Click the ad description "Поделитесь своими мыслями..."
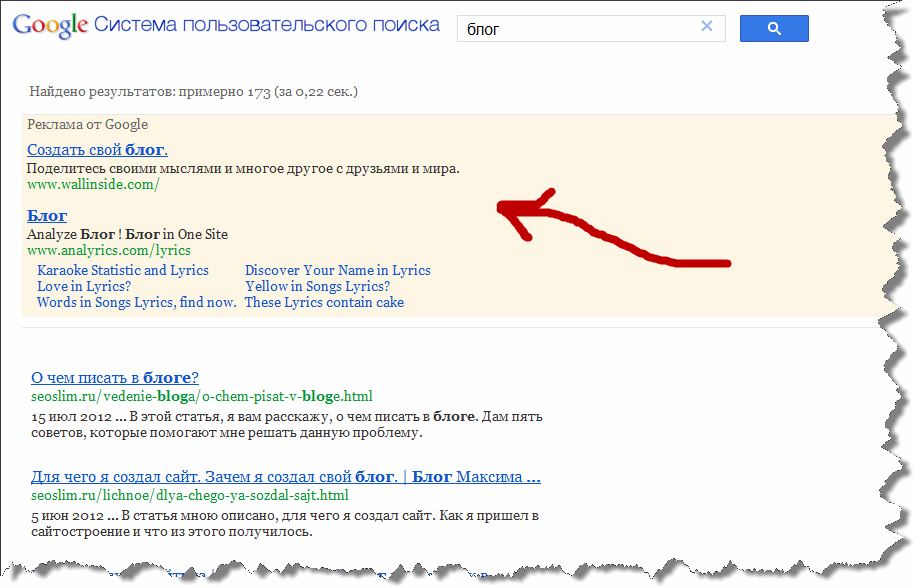Image resolution: width=916 pixels, height=588 pixels. tap(243, 169)
